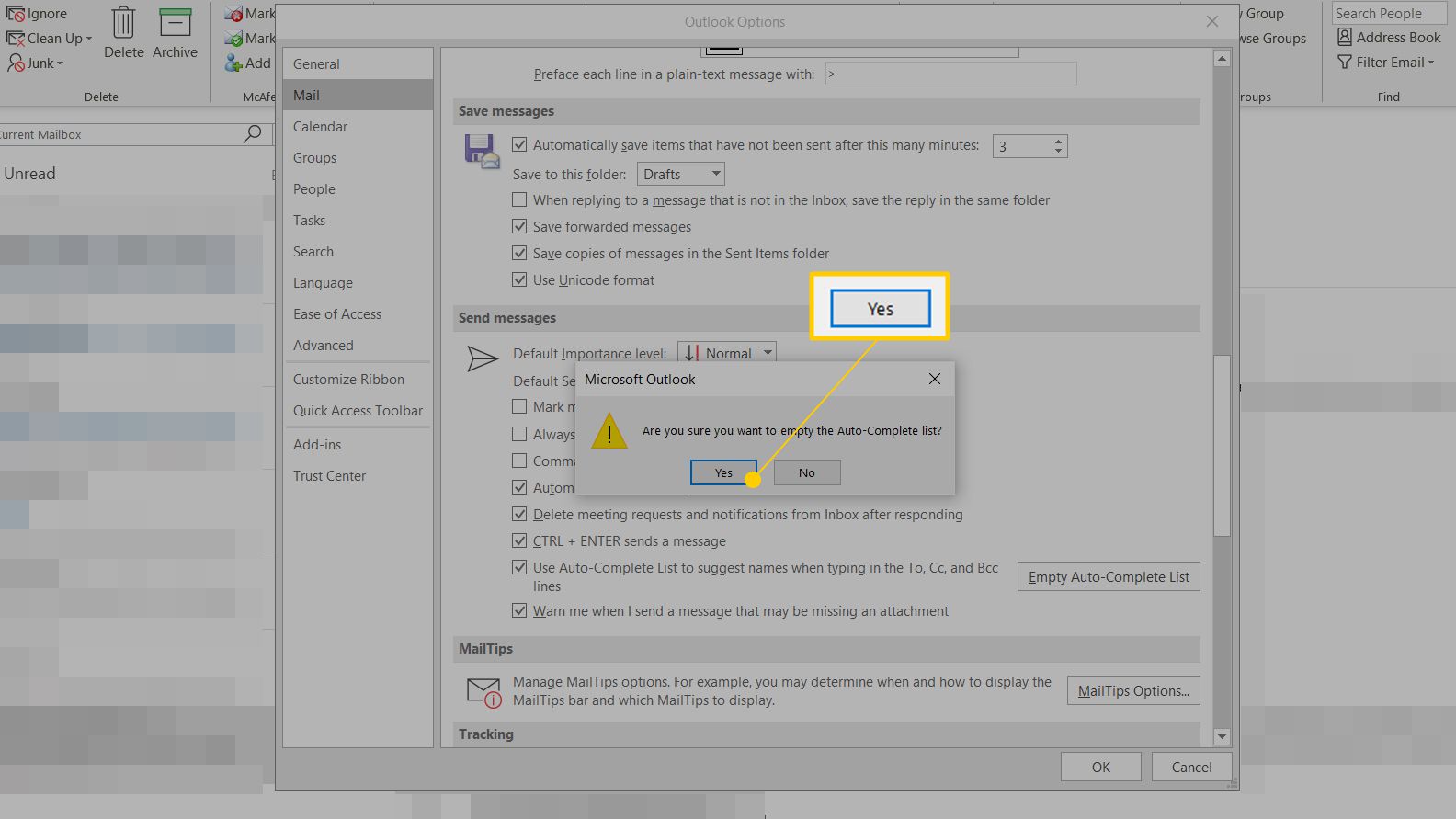The width and height of the screenshot is (1456, 819).
Task: Select the General category
Action: point(358,64)
